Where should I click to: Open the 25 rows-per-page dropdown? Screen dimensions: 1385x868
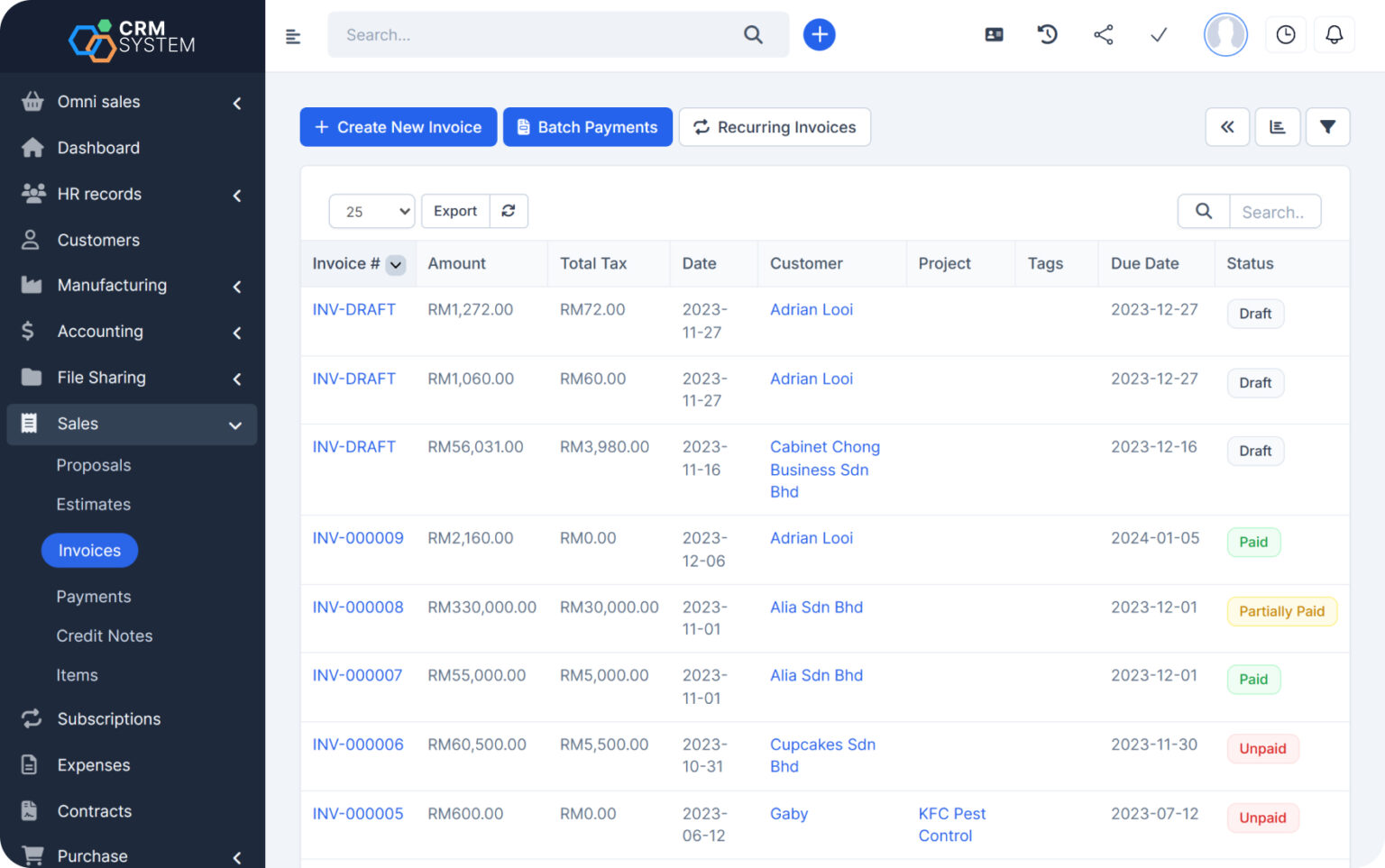pos(371,212)
